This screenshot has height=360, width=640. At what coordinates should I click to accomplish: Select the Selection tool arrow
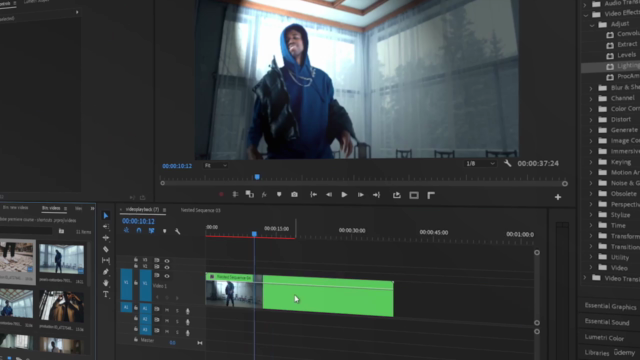click(x=106, y=216)
